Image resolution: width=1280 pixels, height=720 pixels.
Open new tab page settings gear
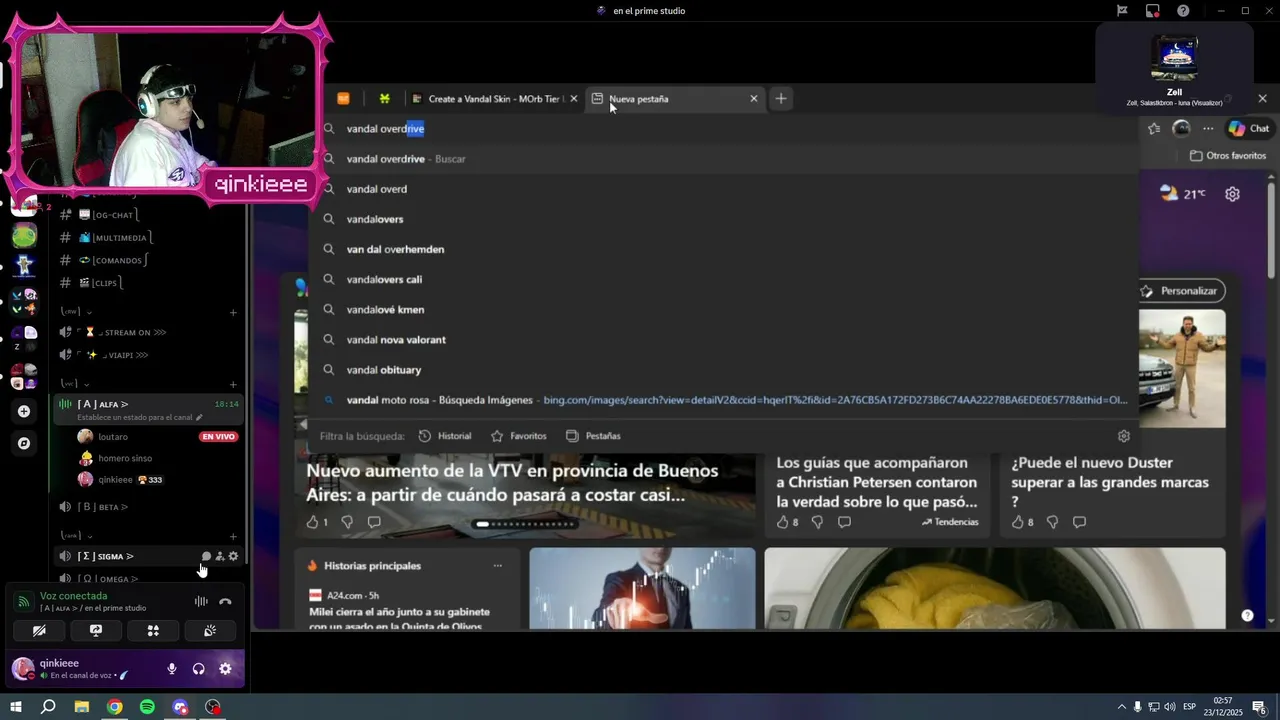[x=1232, y=194]
